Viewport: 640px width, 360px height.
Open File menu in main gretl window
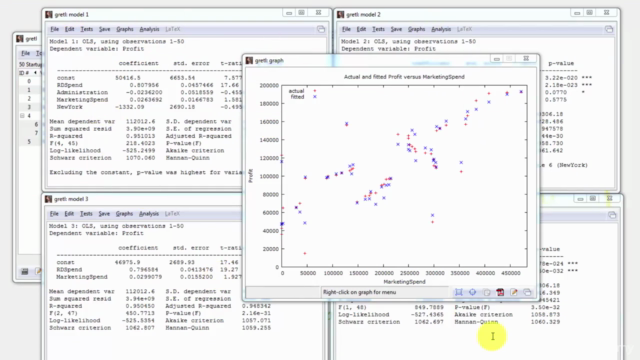click(25, 53)
